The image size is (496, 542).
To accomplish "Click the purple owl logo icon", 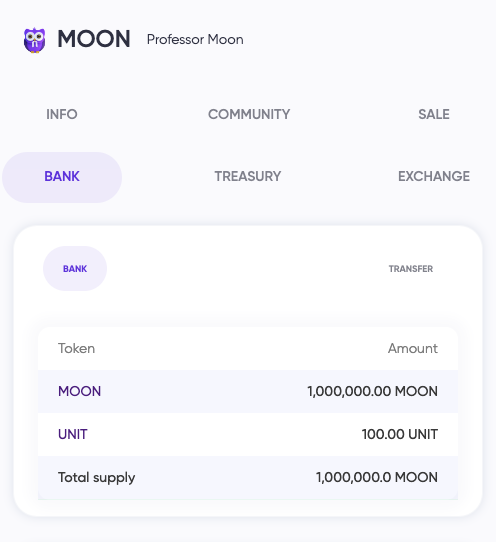I will 34,40.
